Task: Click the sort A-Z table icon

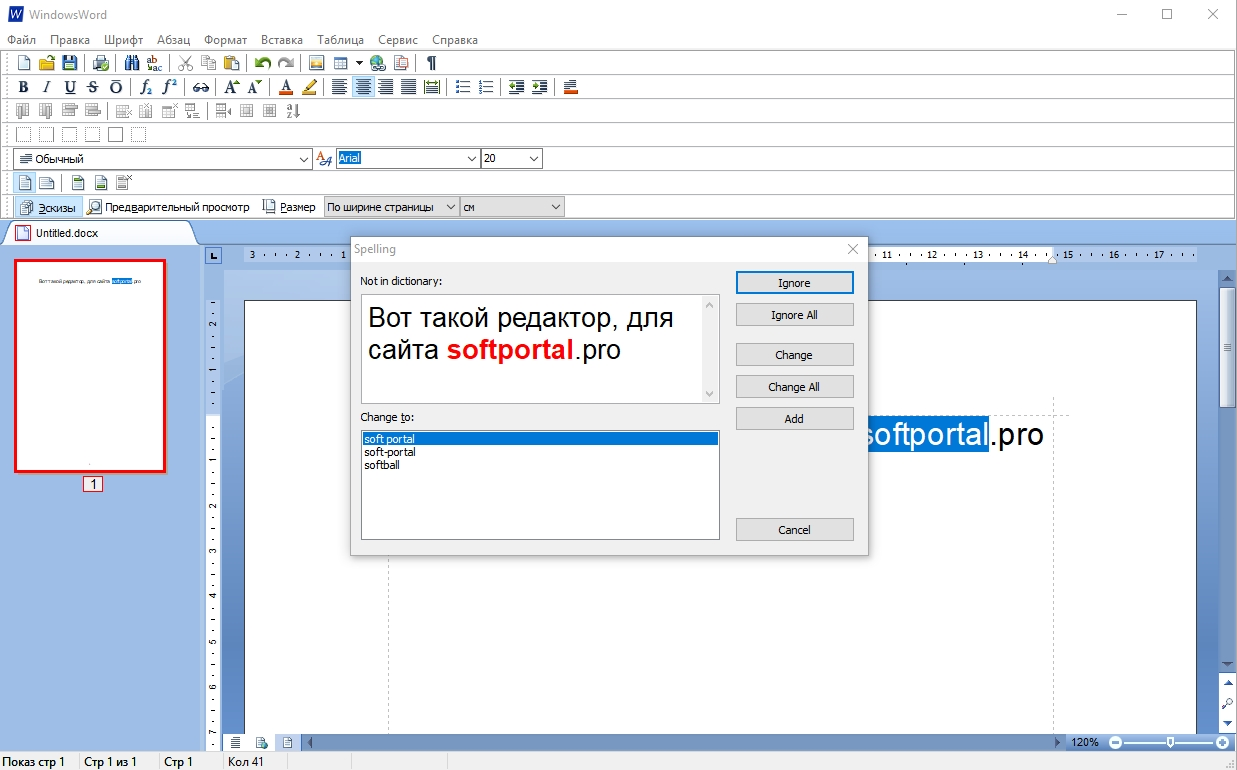Action: pyautogui.click(x=293, y=111)
